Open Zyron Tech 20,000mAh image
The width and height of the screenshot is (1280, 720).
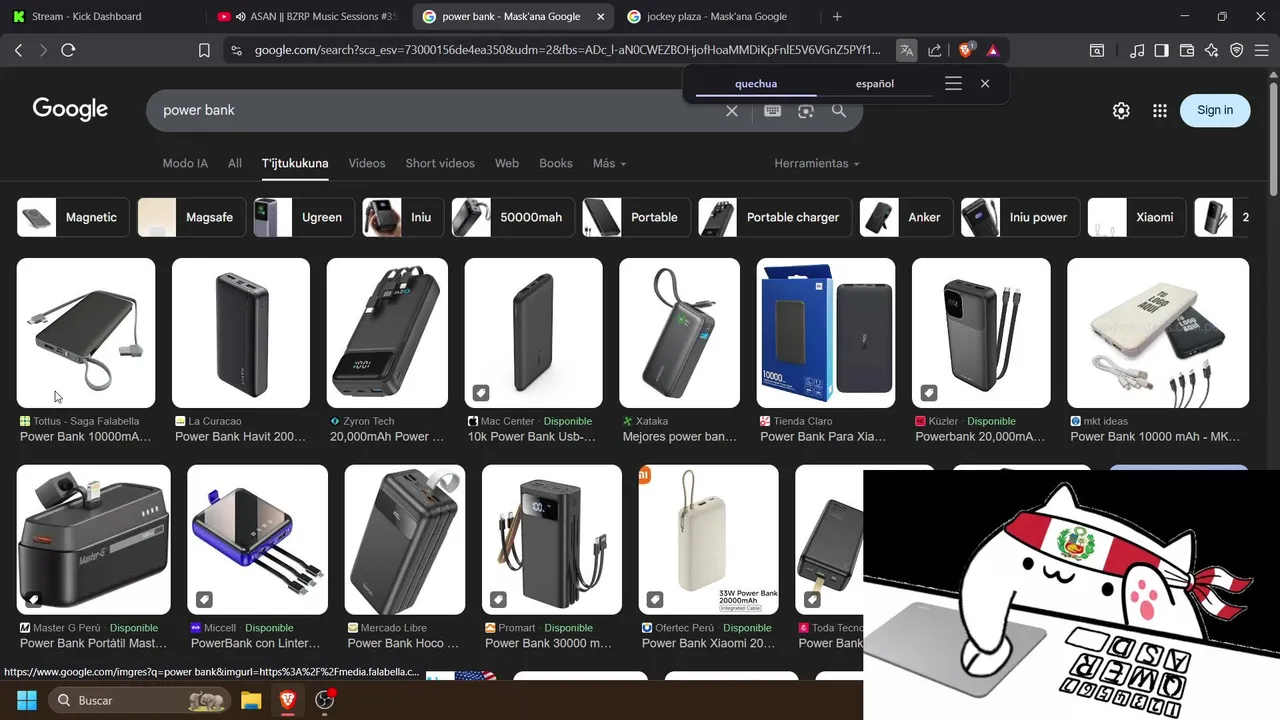tap(387, 333)
